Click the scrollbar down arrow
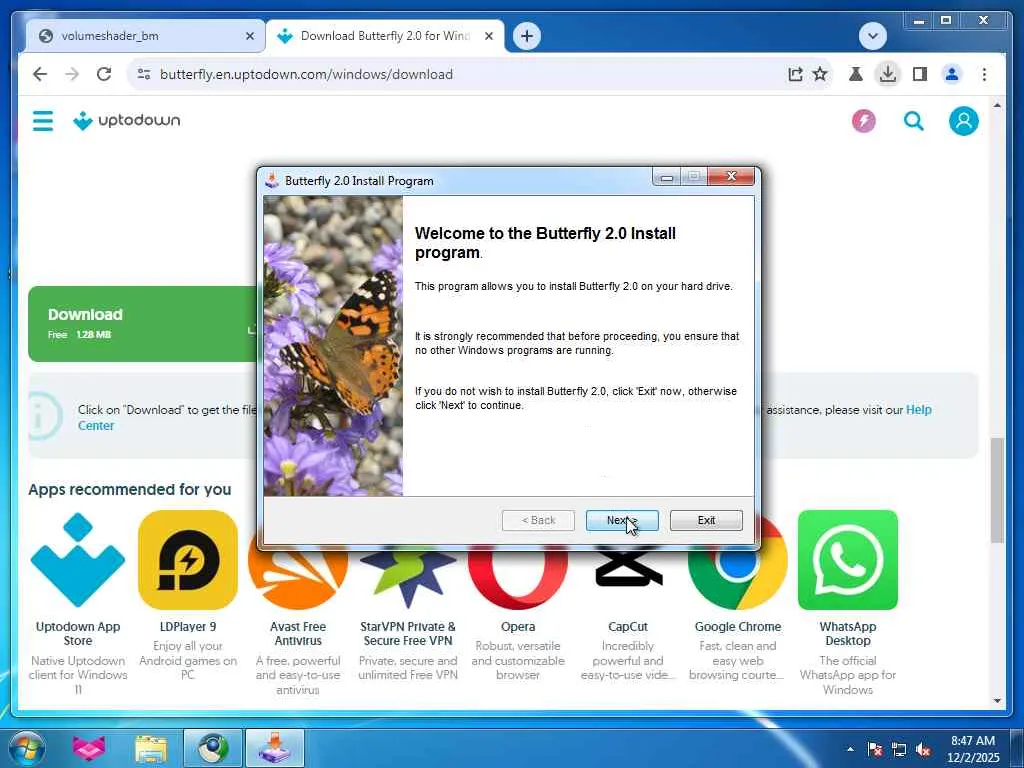The height and width of the screenshot is (768, 1024). [x=997, y=701]
